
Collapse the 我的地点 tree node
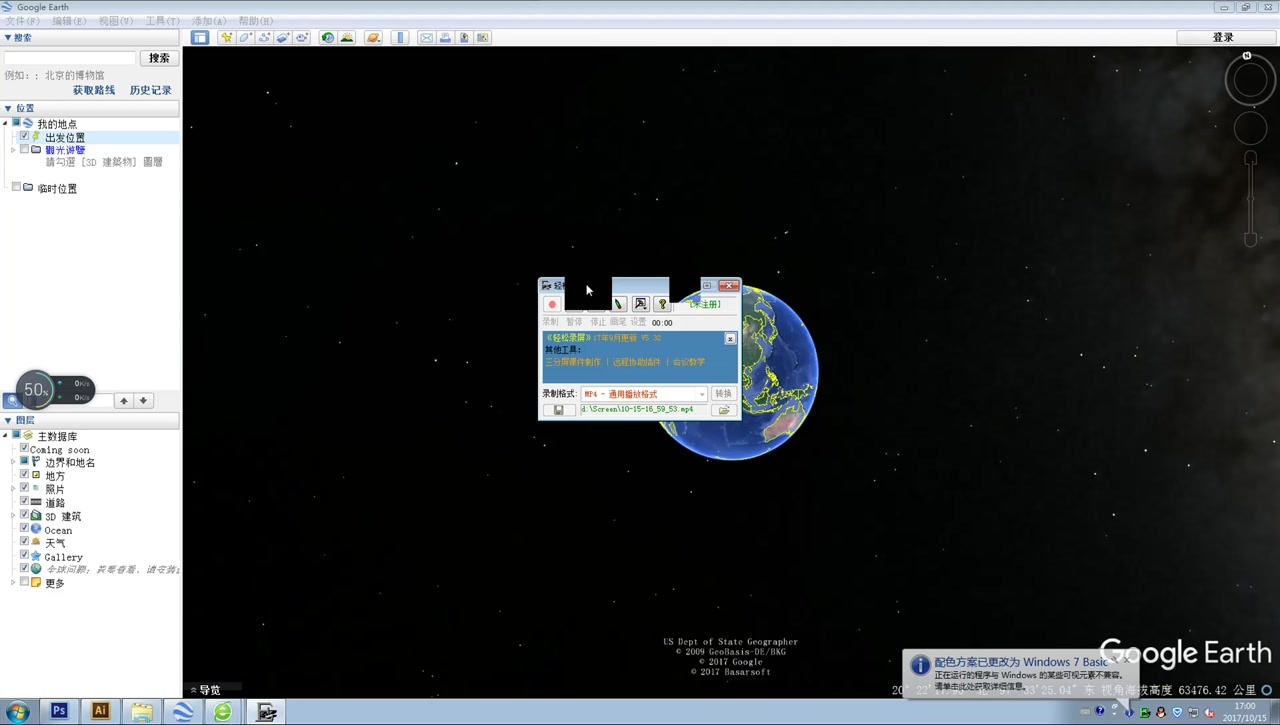click(x=5, y=124)
